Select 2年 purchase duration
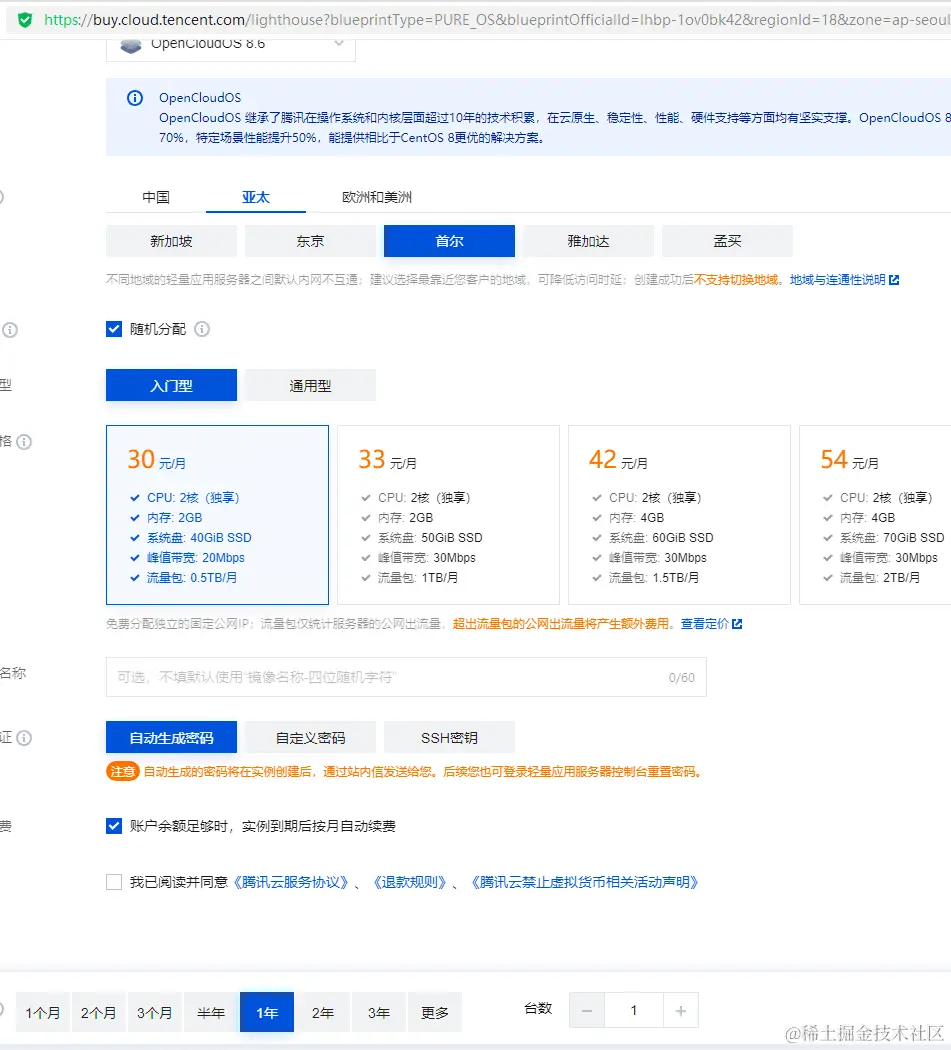This screenshot has height=1050, width=951. pos(323,1012)
